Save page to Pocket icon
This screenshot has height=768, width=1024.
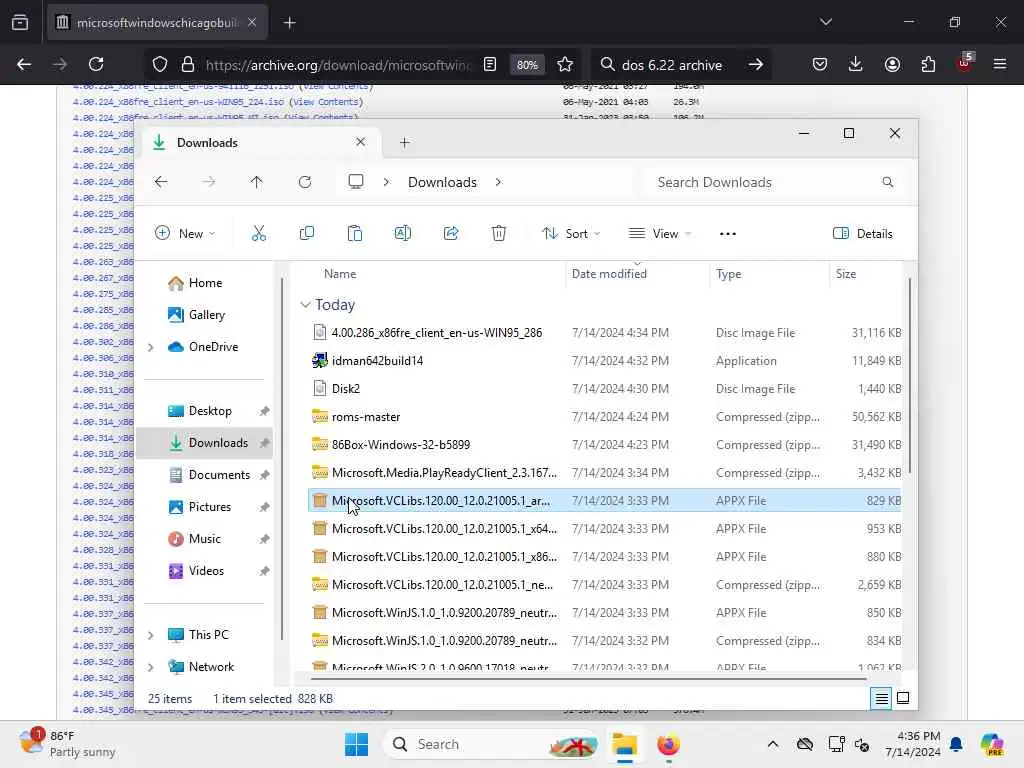tap(820, 64)
